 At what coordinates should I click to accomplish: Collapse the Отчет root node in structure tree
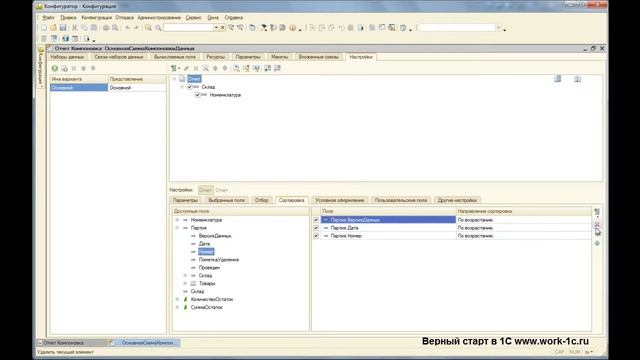(174, 79)
